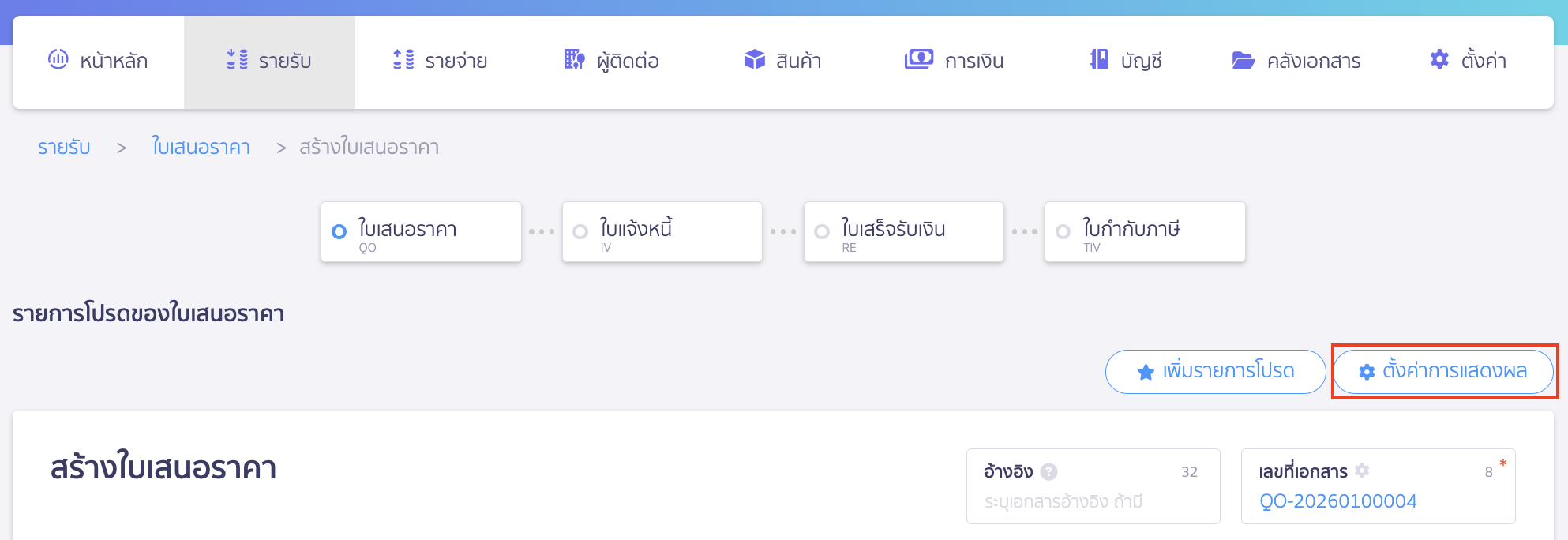Click the gear icon in ตั้งค่าการแสดงผล button

1368,370
